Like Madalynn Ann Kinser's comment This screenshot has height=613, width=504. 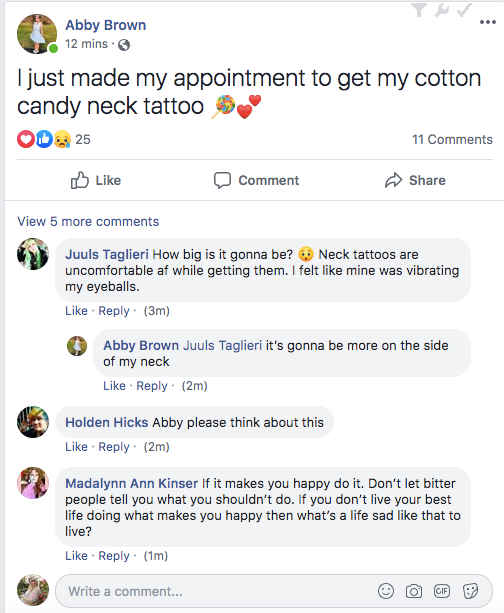point(76,556)
